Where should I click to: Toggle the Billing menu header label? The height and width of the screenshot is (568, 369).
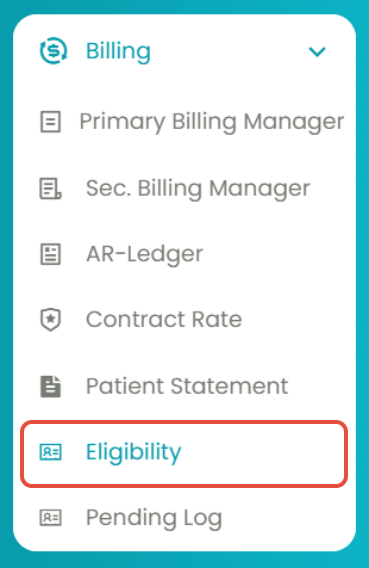pyautogui.click(x=118, y=51)
